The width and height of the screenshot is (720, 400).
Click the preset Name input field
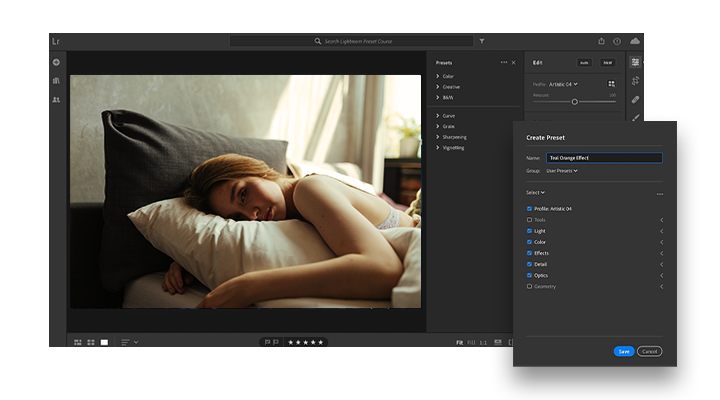click(x=603, y=158)
